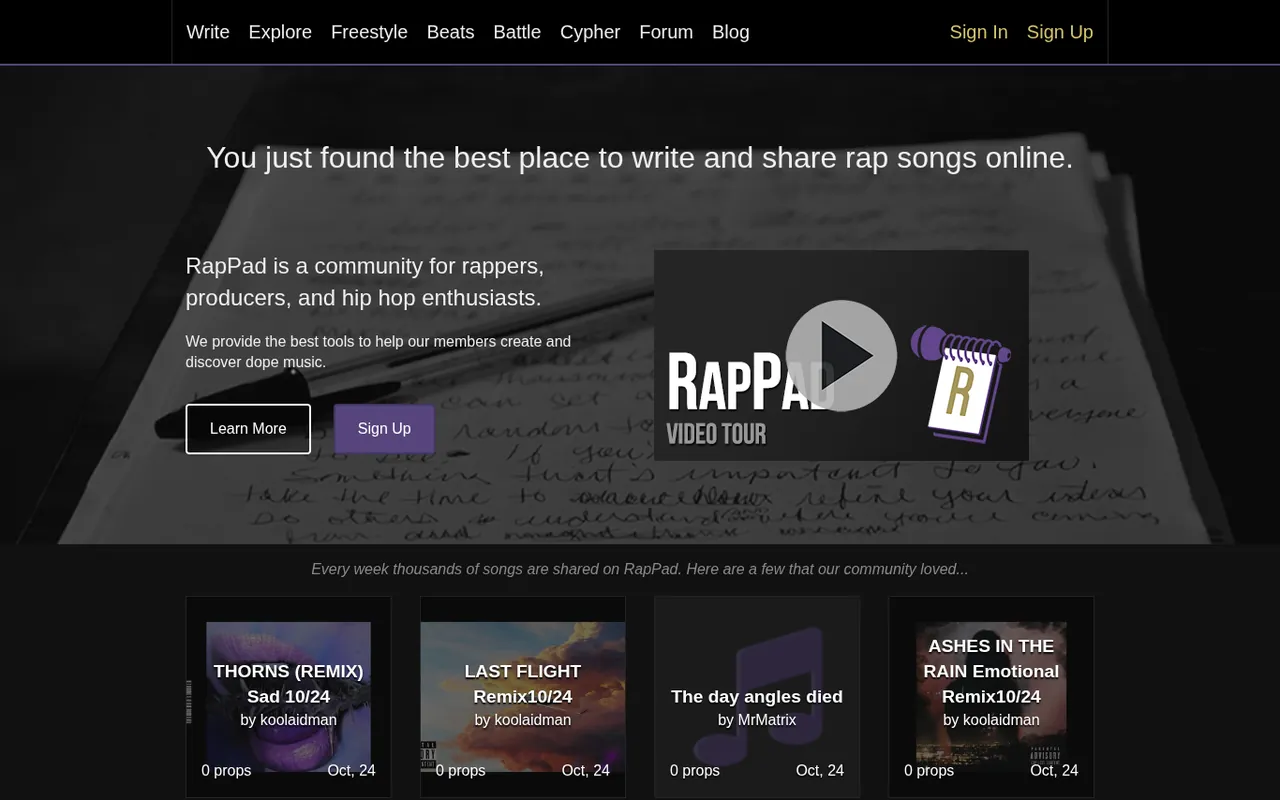
Task: Open the Blog link
Action: (x=731, y=32)
